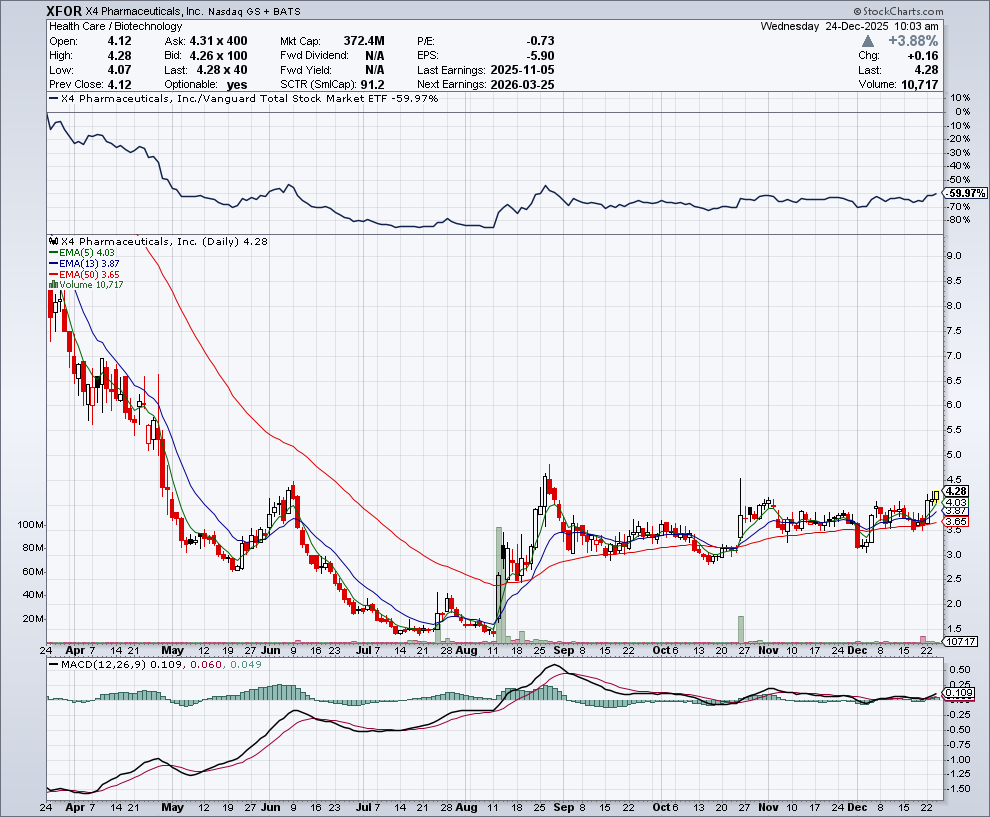Click the red 3.65 EMA(50) axis tag
The image size is (990, 817).
click(x=956, y=522)
